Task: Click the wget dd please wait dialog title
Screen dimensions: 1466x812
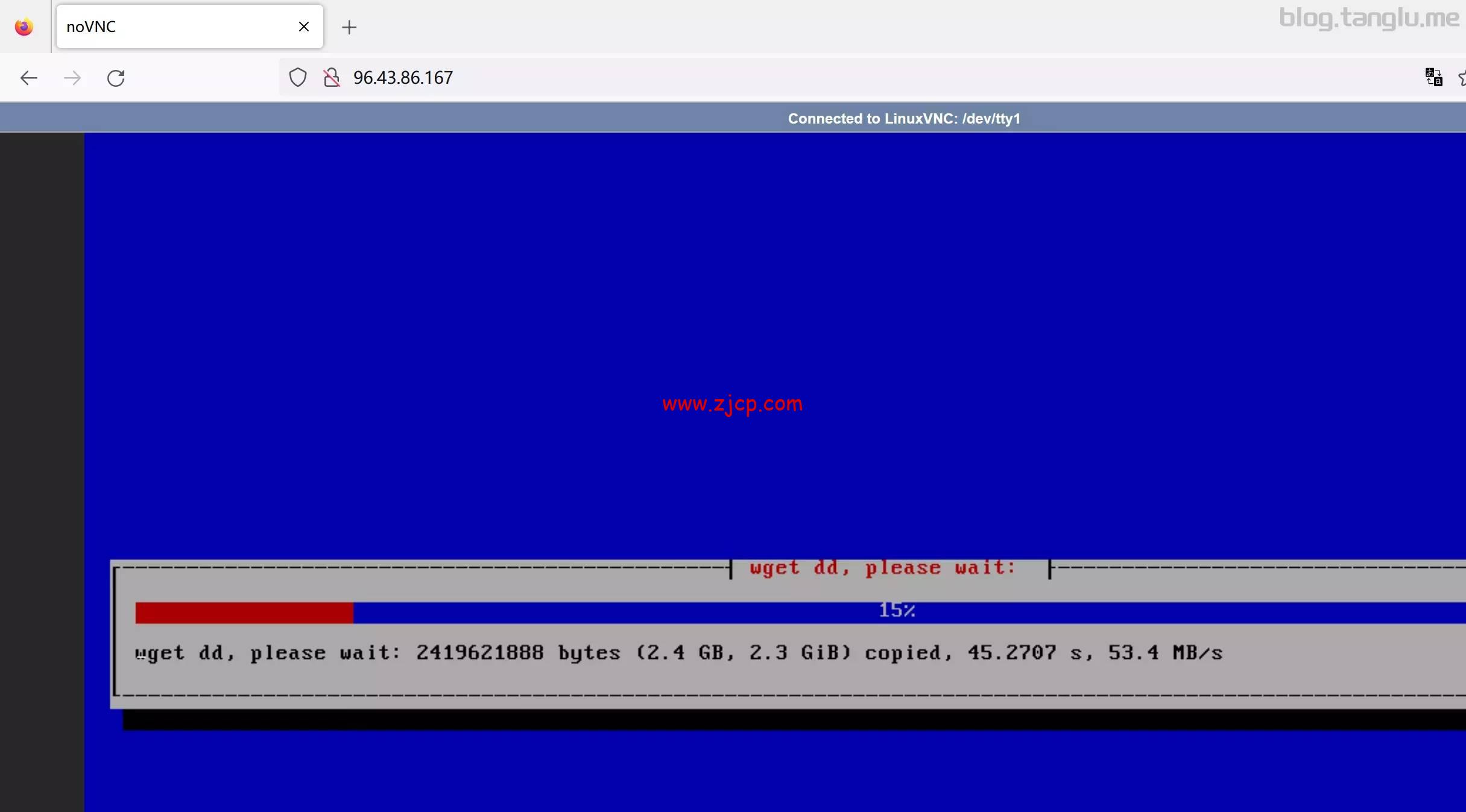Action: coord(882,567)
